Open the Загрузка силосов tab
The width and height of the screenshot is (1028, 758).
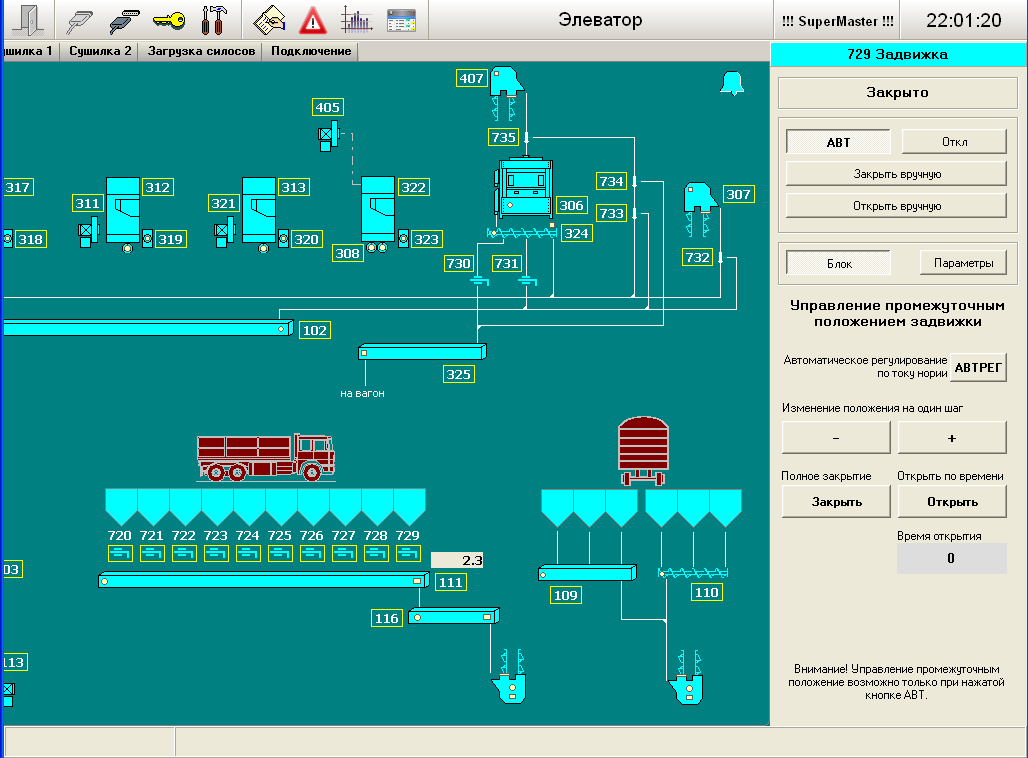(x=201, y=51)
